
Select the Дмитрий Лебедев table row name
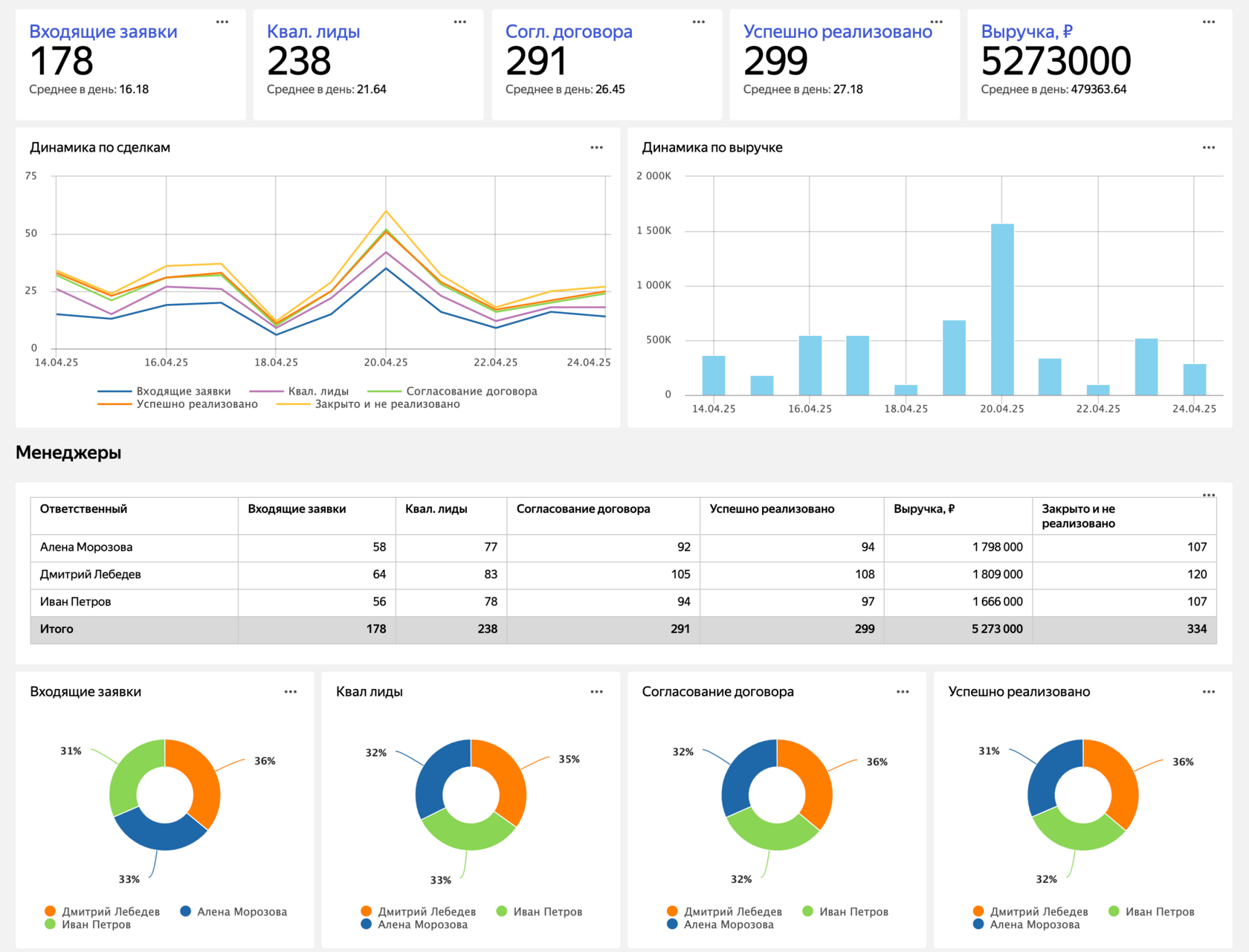pyautogui.click(x=90, y=574)
